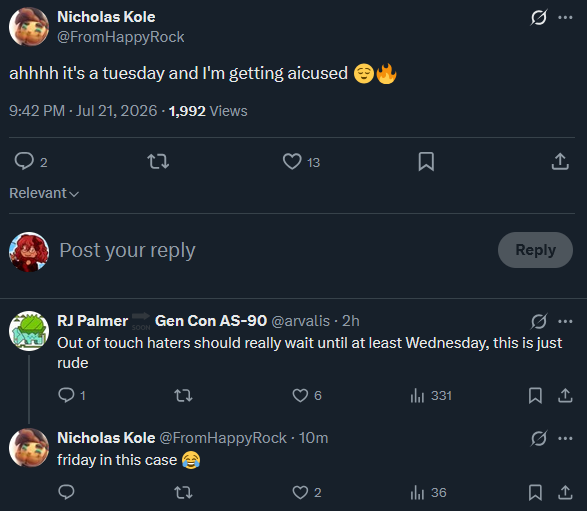Click Grok icon on the friday reply
Image resolution: width=587 pixels, height=511 pixels.
(x=539, y=438)
